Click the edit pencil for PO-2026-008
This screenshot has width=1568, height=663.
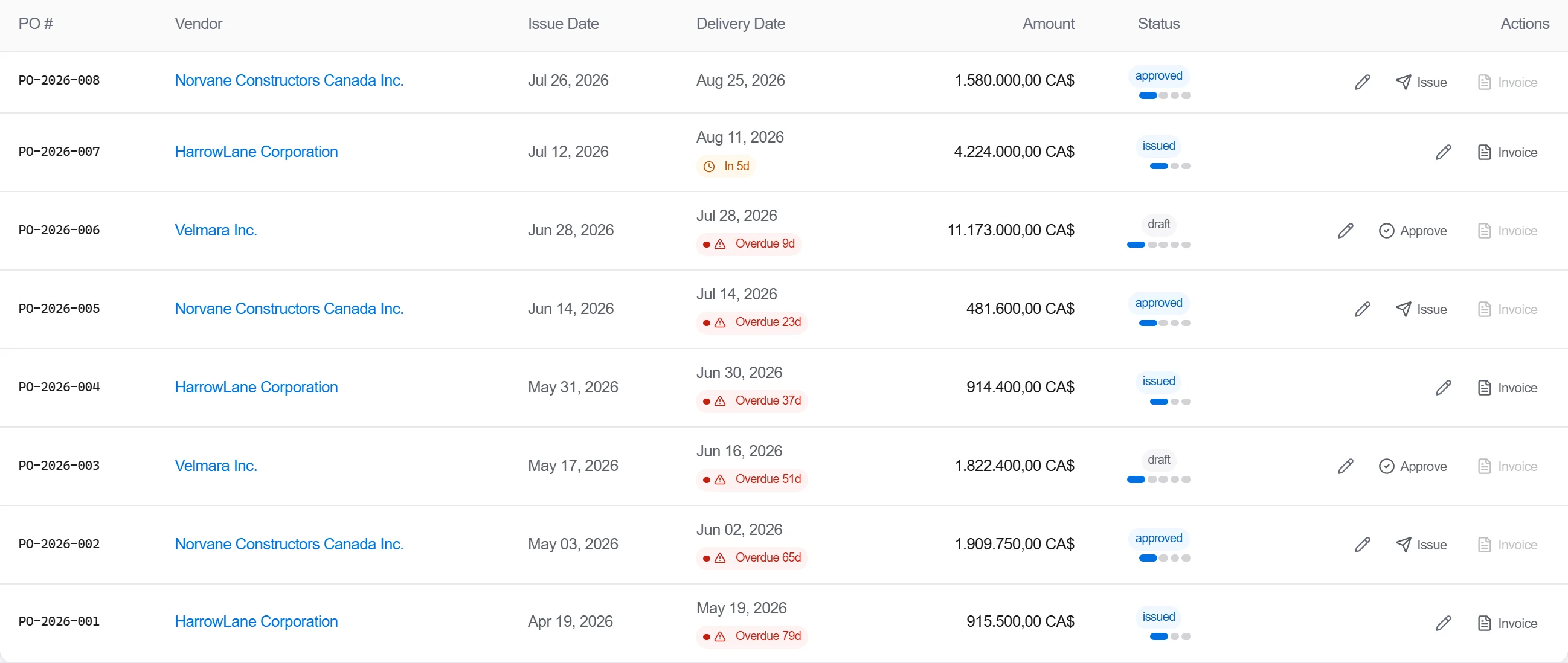coord(1362,82)
